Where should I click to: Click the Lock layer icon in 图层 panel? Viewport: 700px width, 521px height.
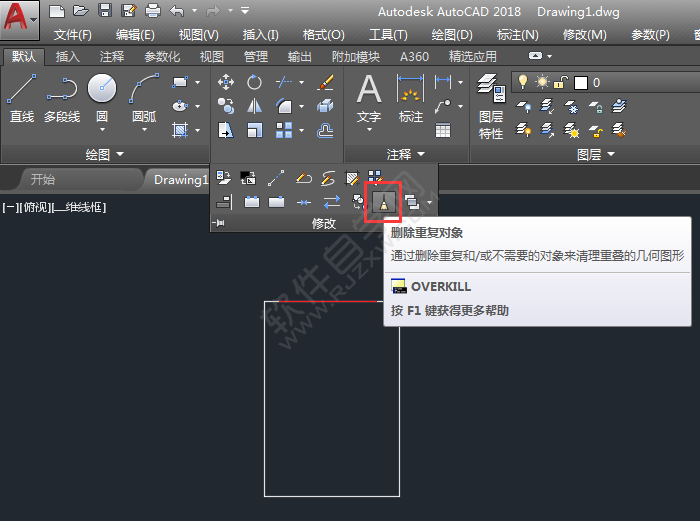click(x=596, y=106)
